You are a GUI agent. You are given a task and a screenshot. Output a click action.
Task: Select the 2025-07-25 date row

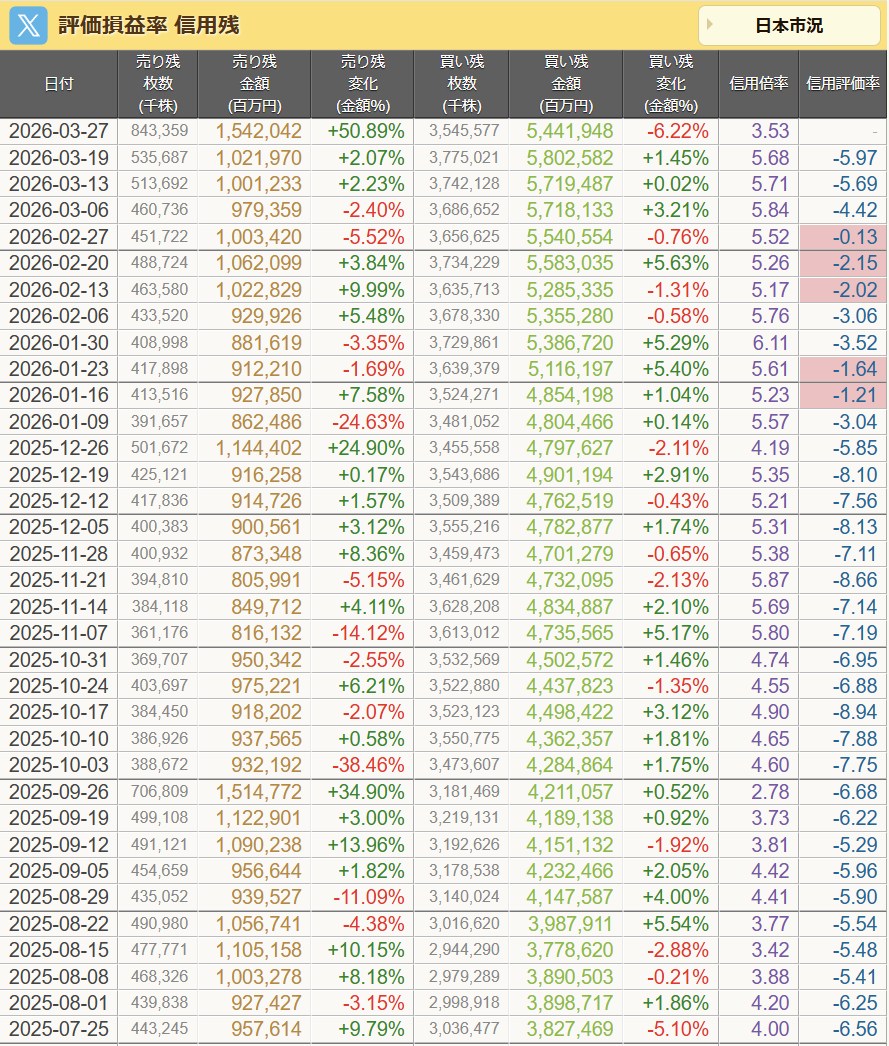point(59,1028)
